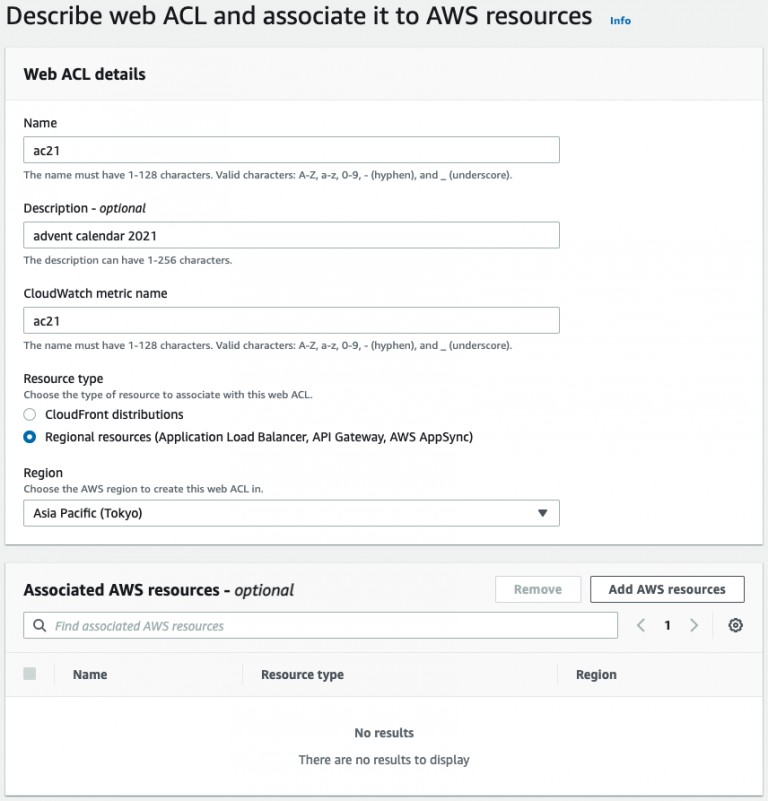This screenshot has width=768, height=801.
Task: Sort by the Region column header
Action: point(596,675)
